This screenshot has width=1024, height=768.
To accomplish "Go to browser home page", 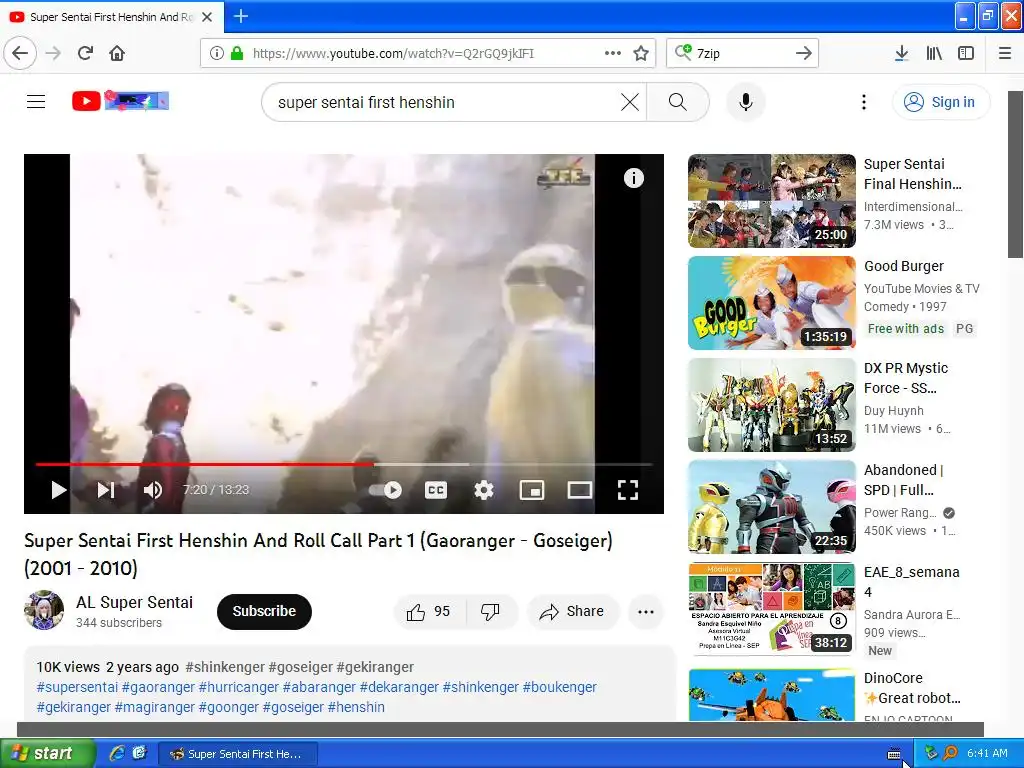I will [x=117, y=53].
